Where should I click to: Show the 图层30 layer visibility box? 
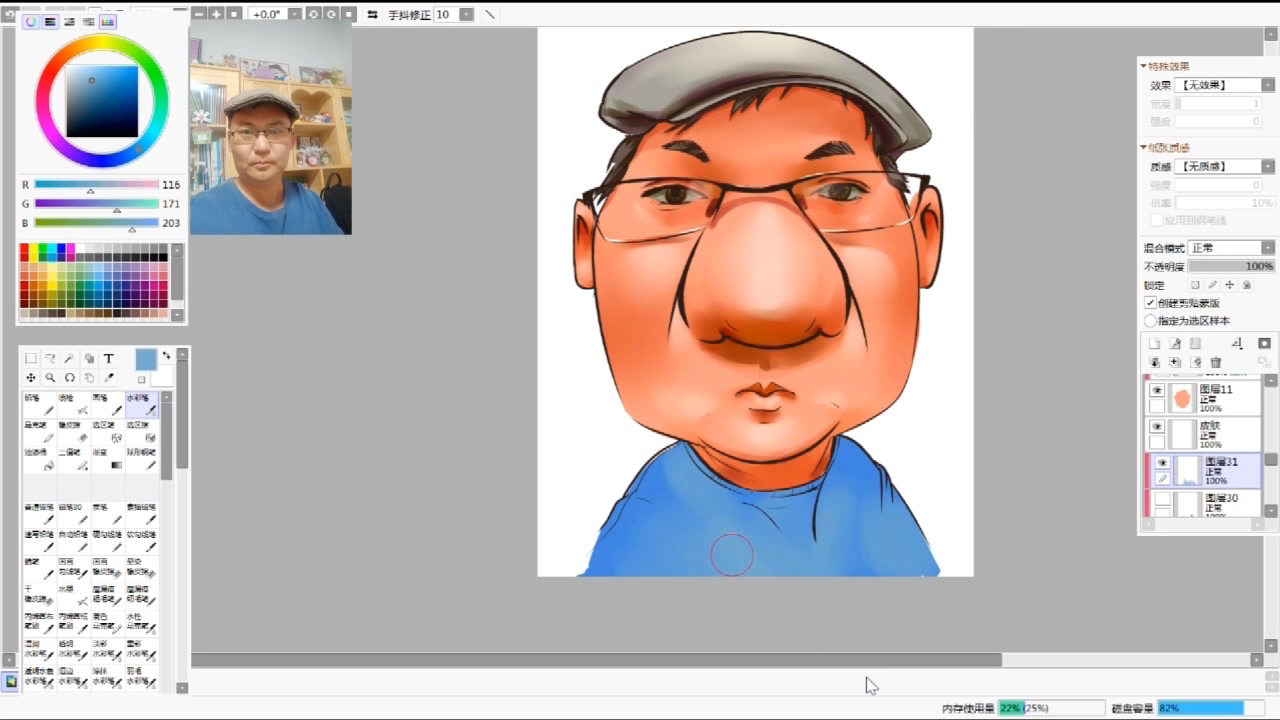[1162, 498]
